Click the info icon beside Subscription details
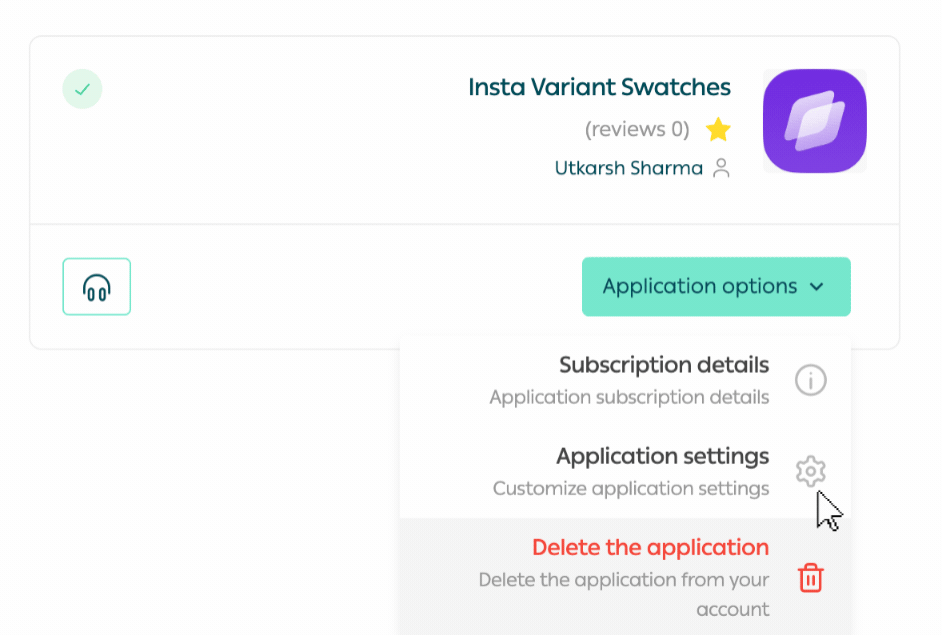 pos(810,380)
